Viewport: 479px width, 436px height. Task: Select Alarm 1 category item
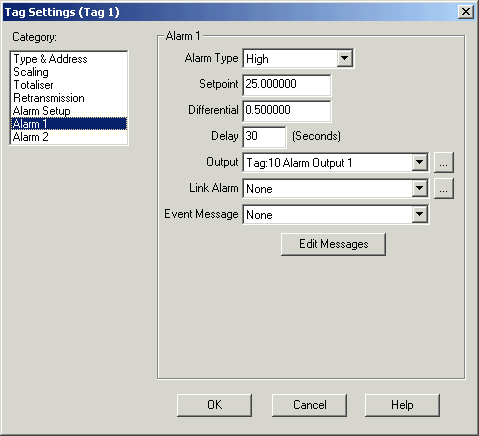(x=69, y=124)
